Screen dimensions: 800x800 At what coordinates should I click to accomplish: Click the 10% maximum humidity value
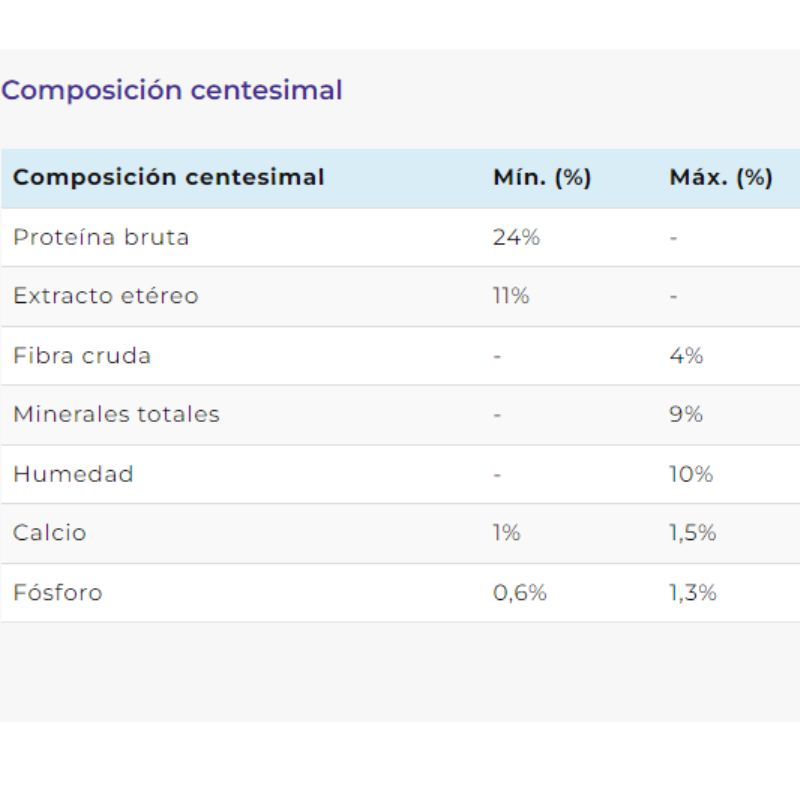(691, 474)
